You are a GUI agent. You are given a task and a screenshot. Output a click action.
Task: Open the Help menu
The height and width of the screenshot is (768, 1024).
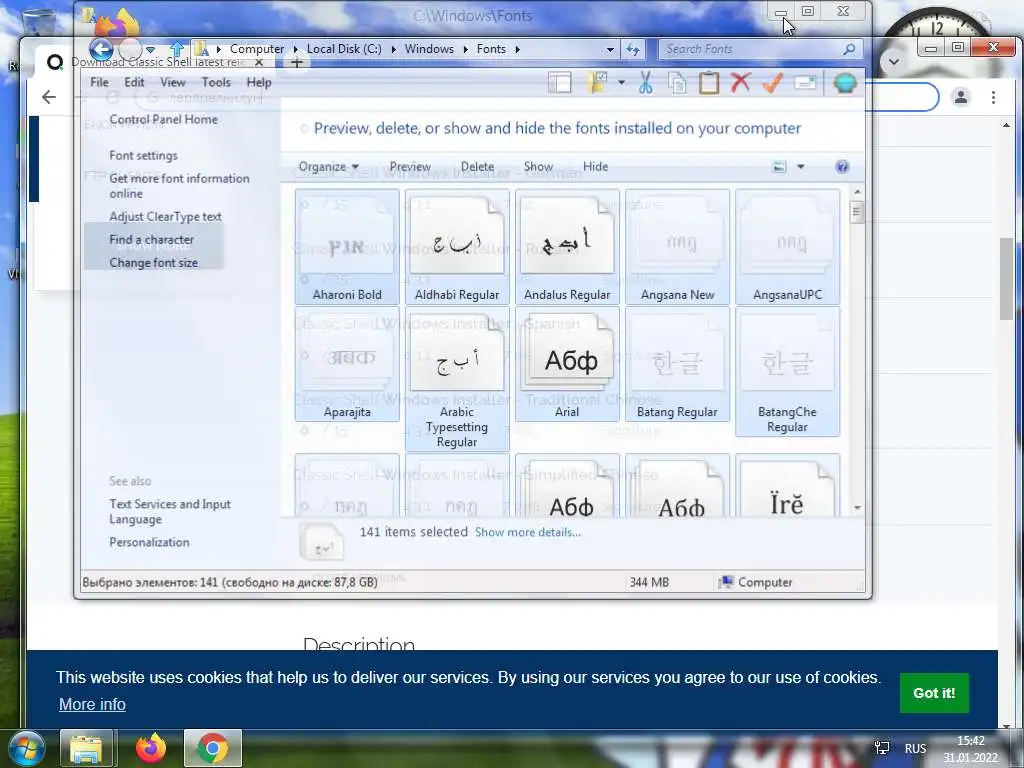(259, 82)
